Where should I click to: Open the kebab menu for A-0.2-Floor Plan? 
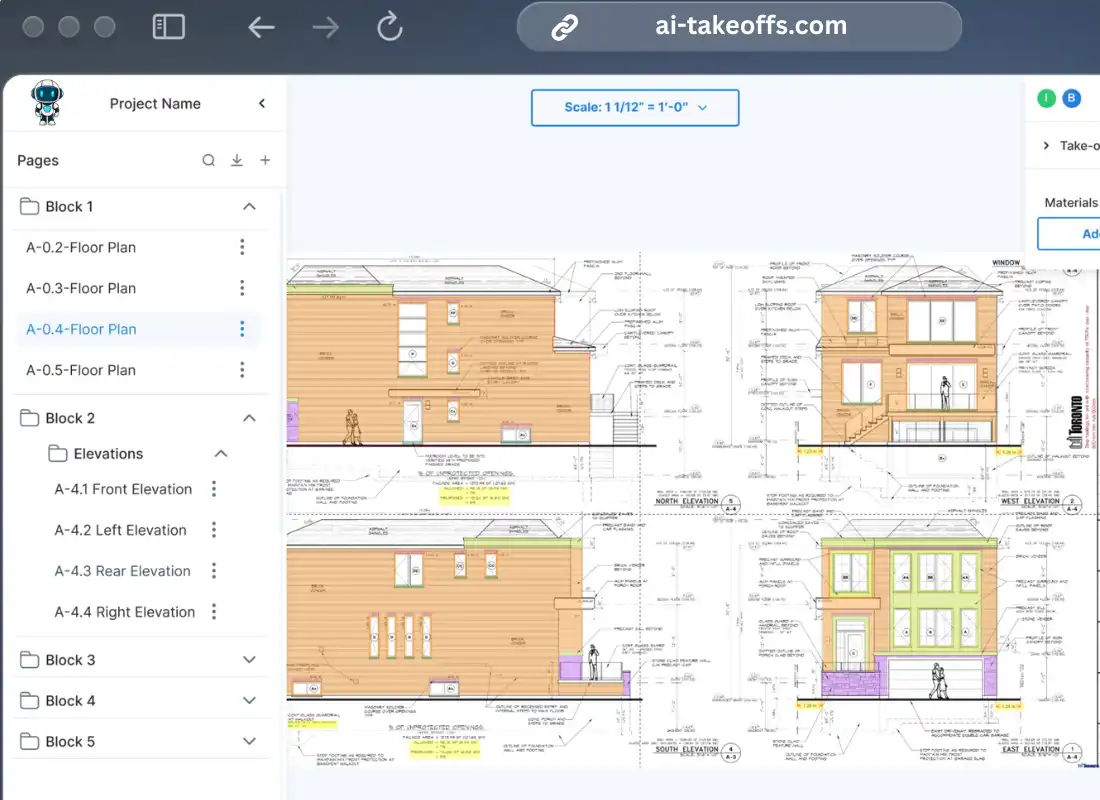[242, 247]
